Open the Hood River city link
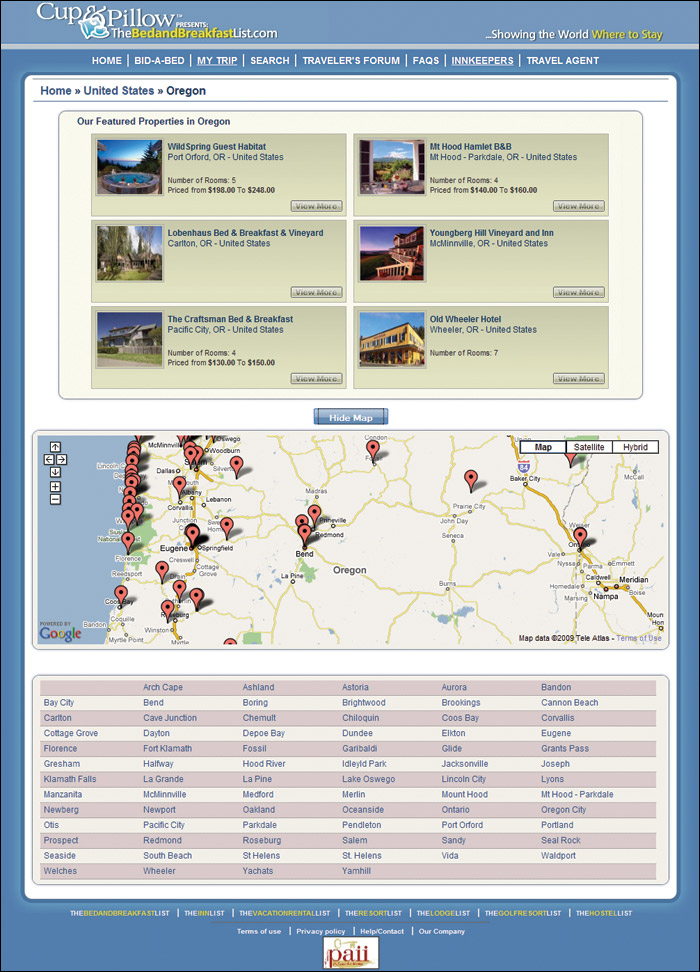700x972 pixels. (x=264, y=764)
